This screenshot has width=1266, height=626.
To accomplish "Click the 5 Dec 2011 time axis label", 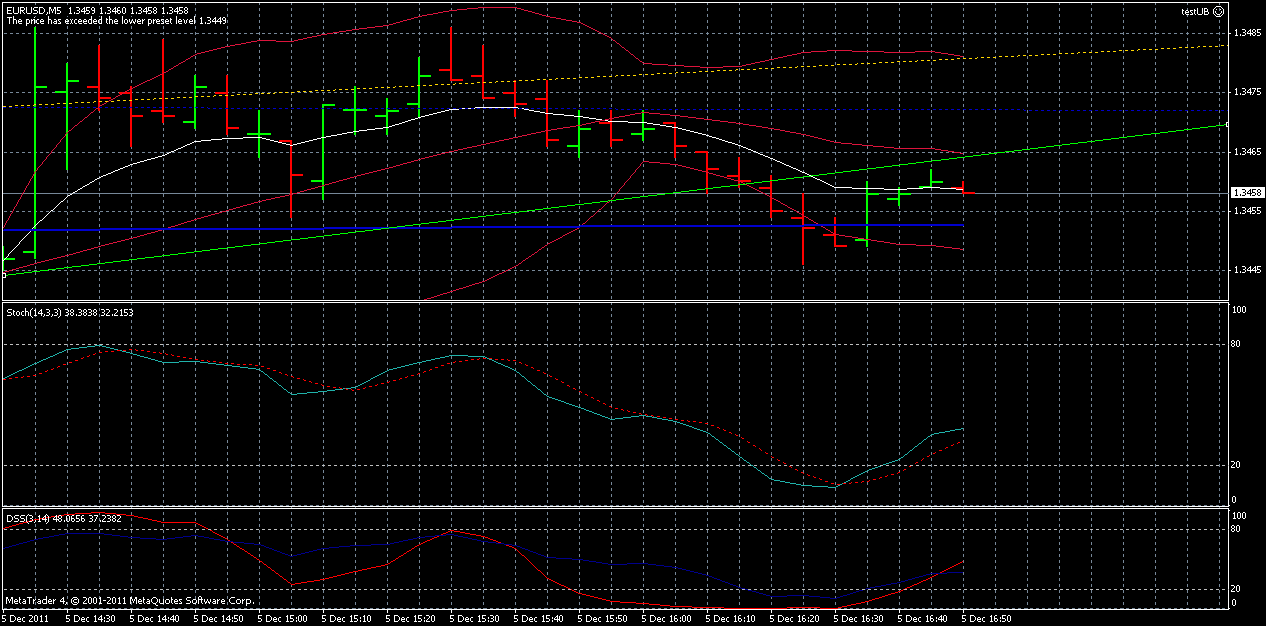I will pyautogui.click(x=27, y=617).
